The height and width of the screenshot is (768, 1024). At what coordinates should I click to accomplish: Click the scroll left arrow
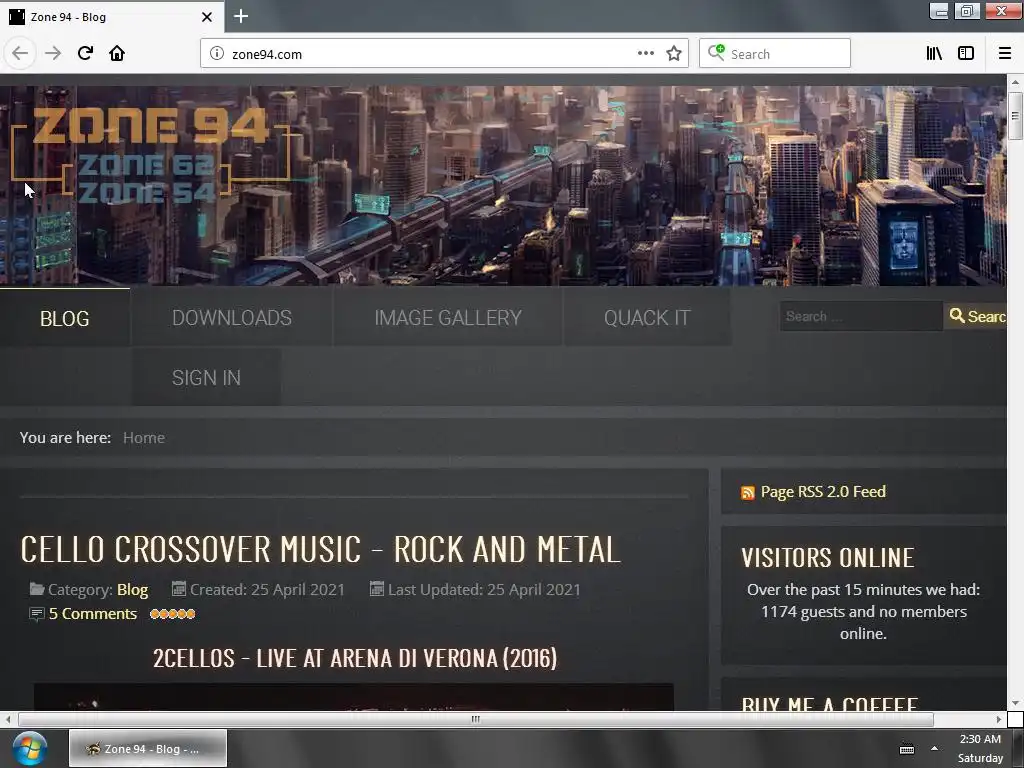coord(7,719)
